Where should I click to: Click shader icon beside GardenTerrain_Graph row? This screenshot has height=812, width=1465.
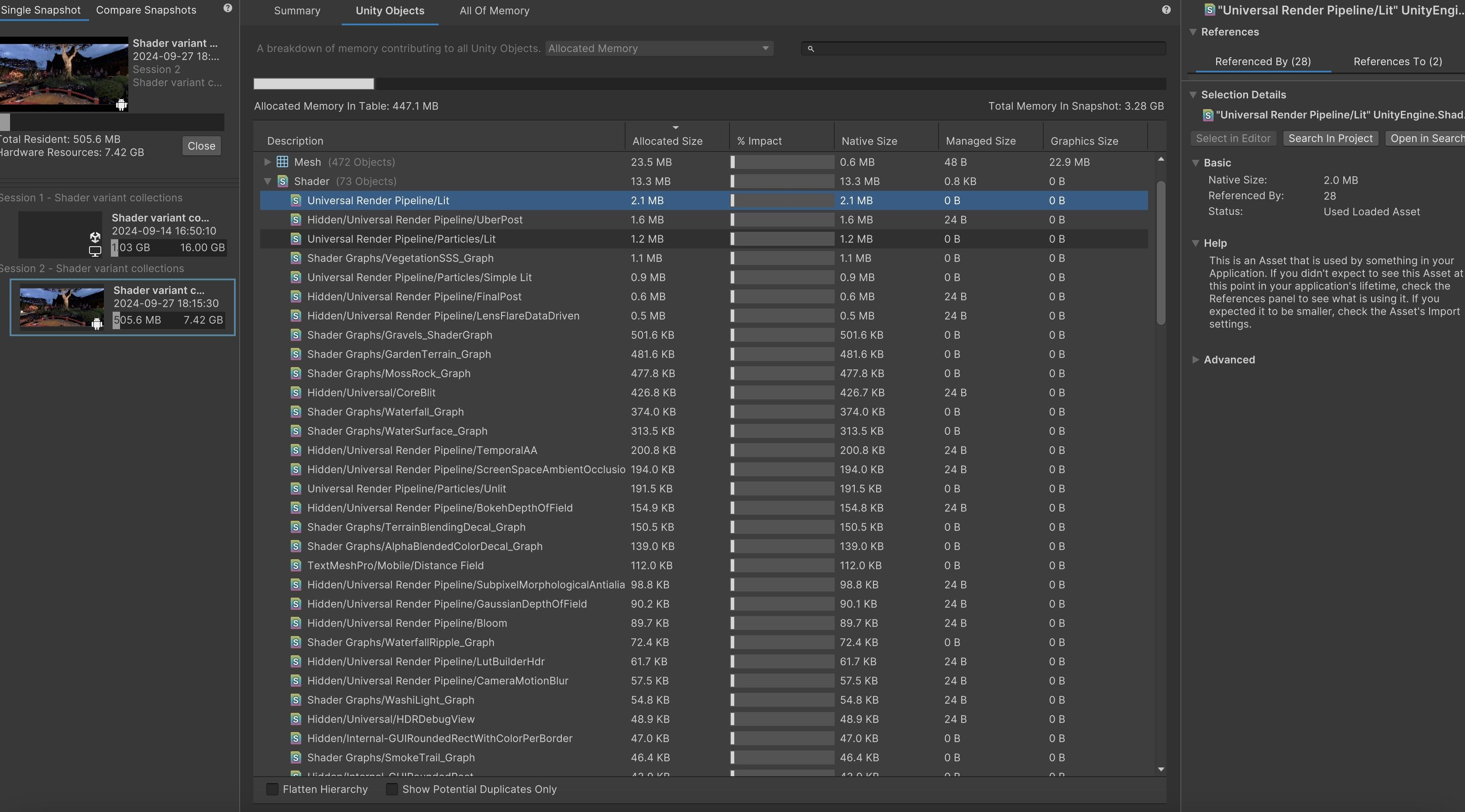tap(296, 354)
